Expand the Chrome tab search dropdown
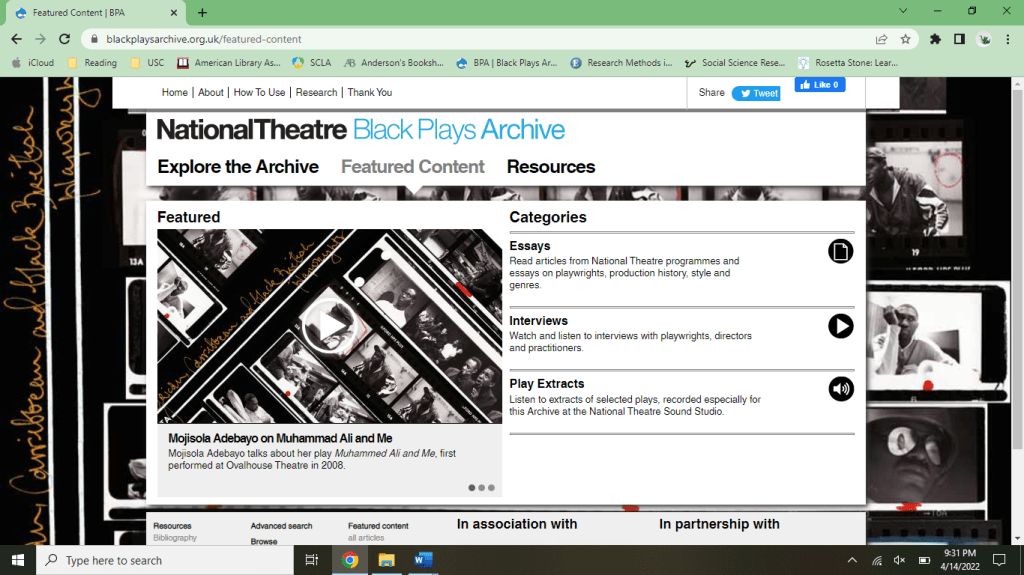The image size is (1024, 575). (903, 11)
